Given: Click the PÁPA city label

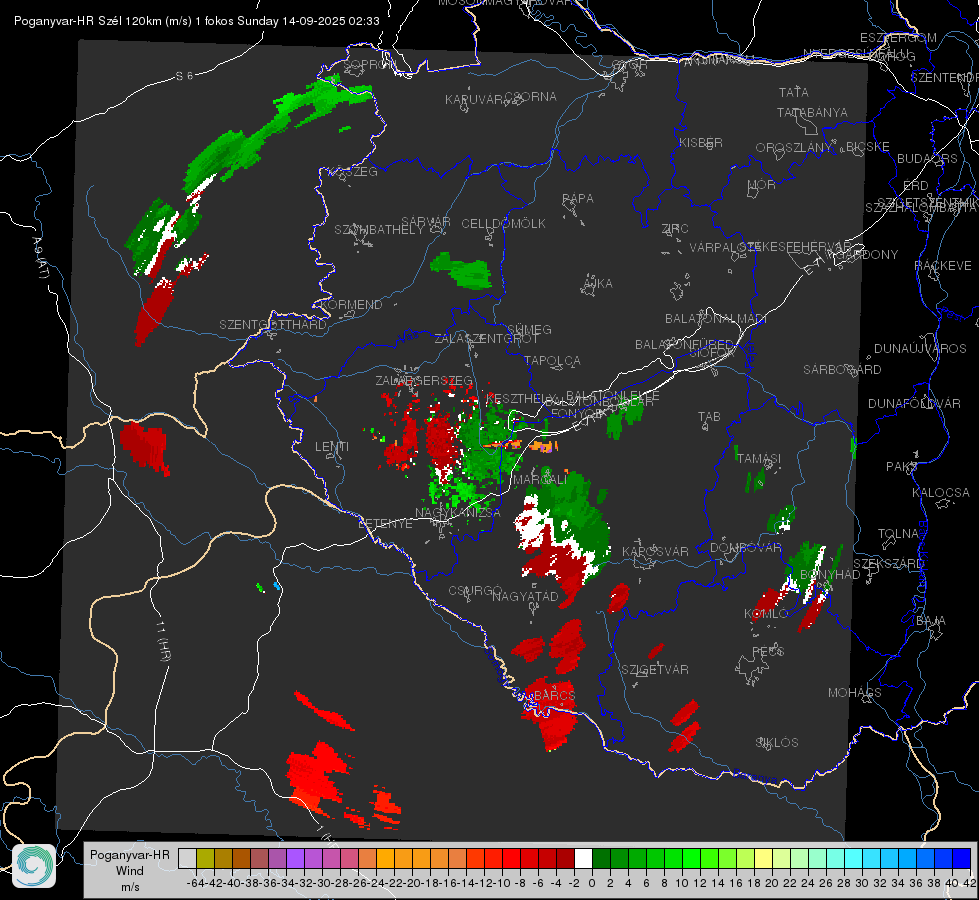Looking at the screenshot, I should (578, 199).
